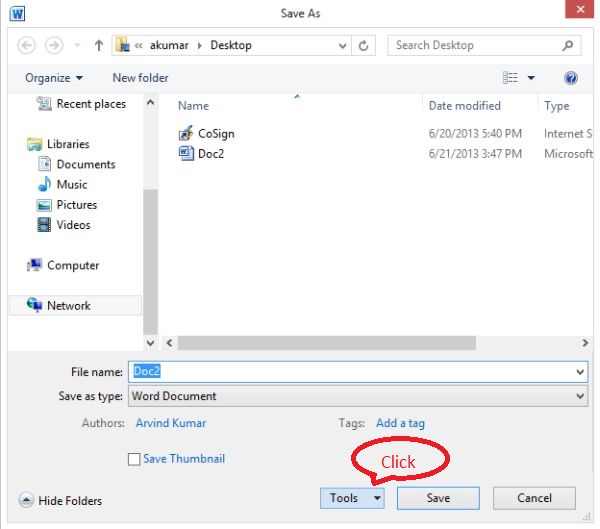Click the folder icon in the address bar
Screen dimensions: 600x529
coord(122,45)
